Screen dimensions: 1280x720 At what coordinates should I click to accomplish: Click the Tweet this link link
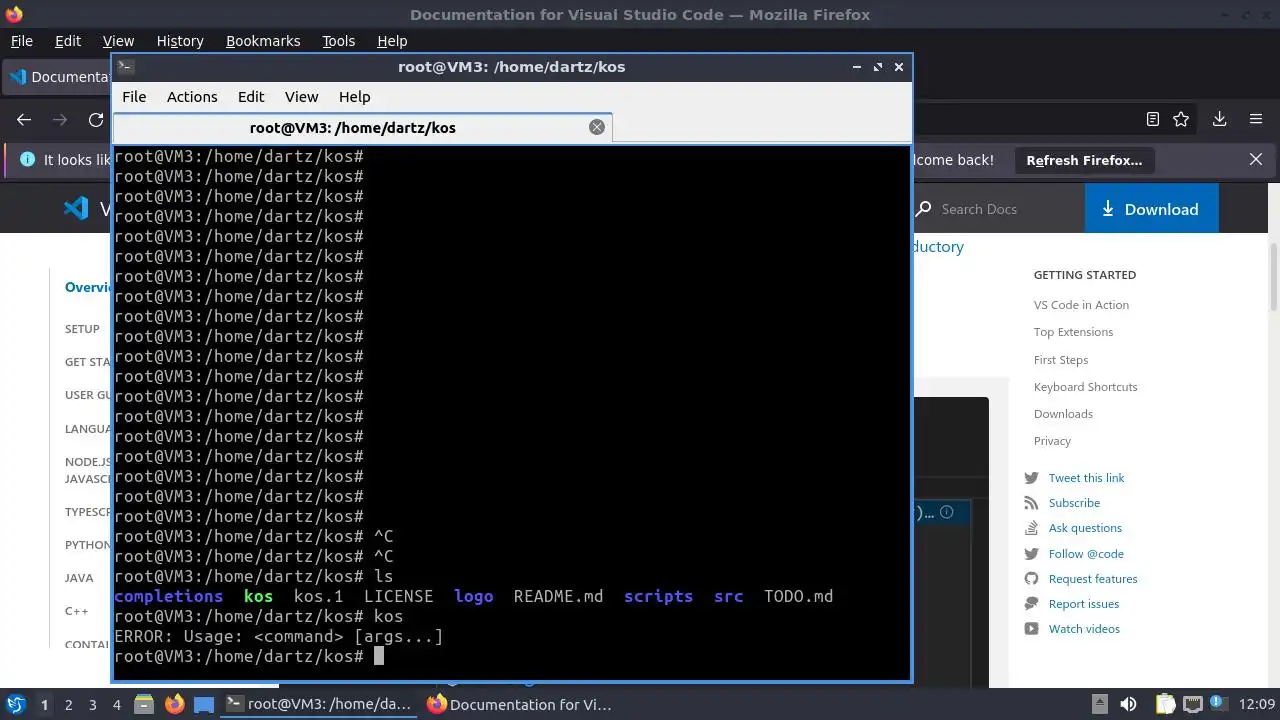pos(1086,478)
